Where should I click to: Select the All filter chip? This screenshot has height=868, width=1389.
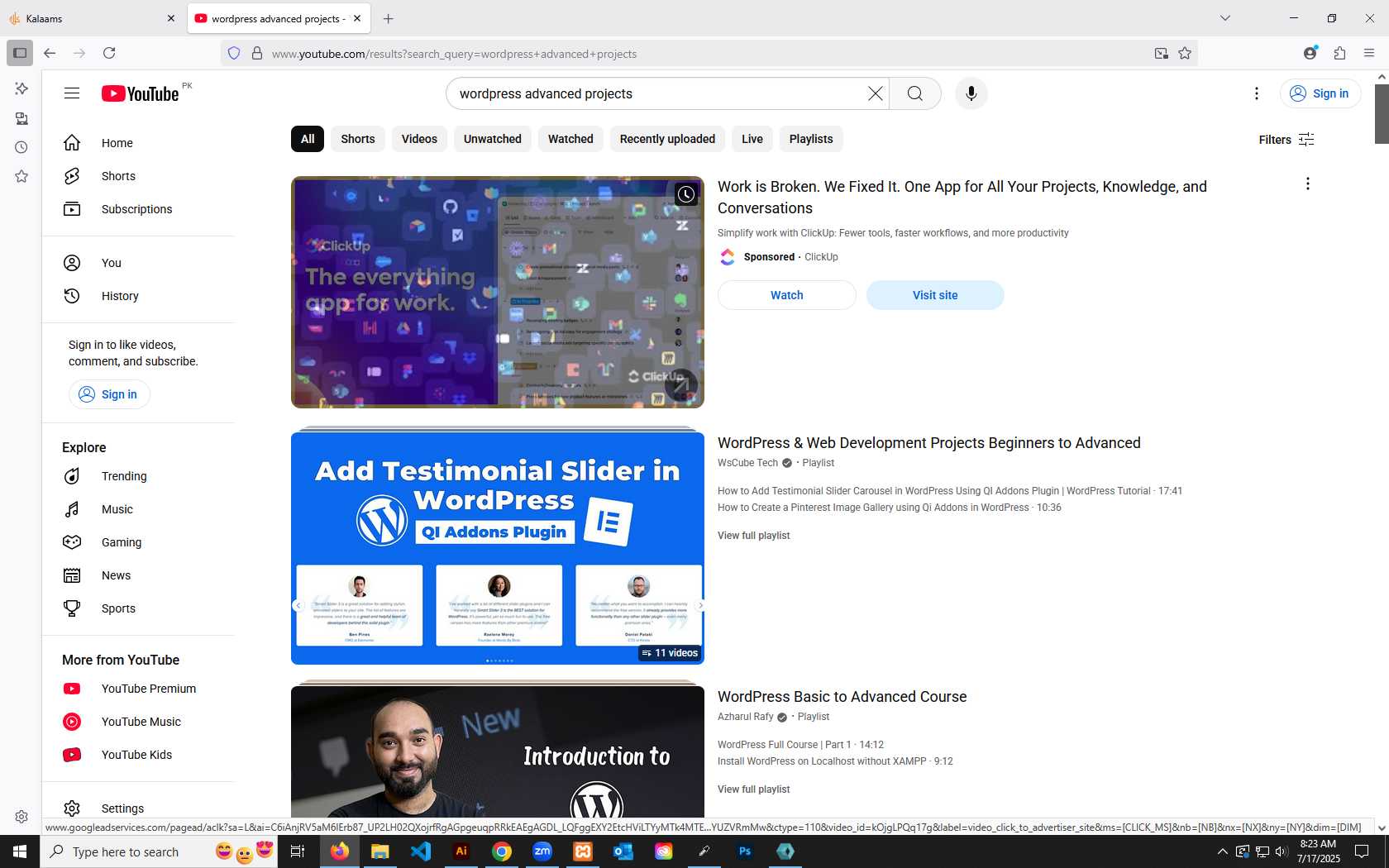point(308,139)
